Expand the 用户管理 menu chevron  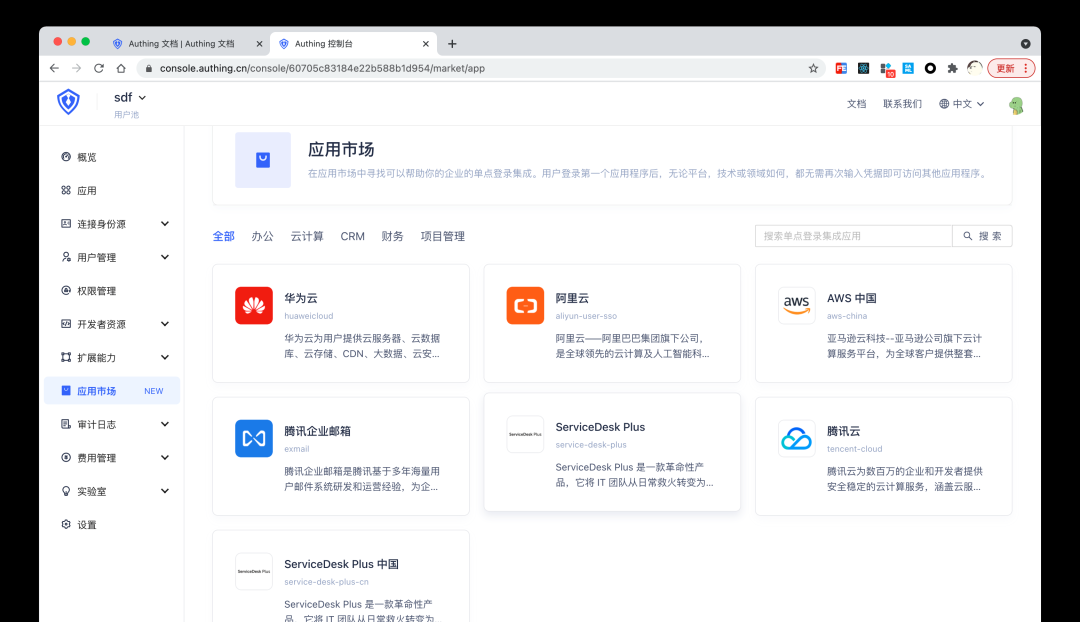coord(165,257)
